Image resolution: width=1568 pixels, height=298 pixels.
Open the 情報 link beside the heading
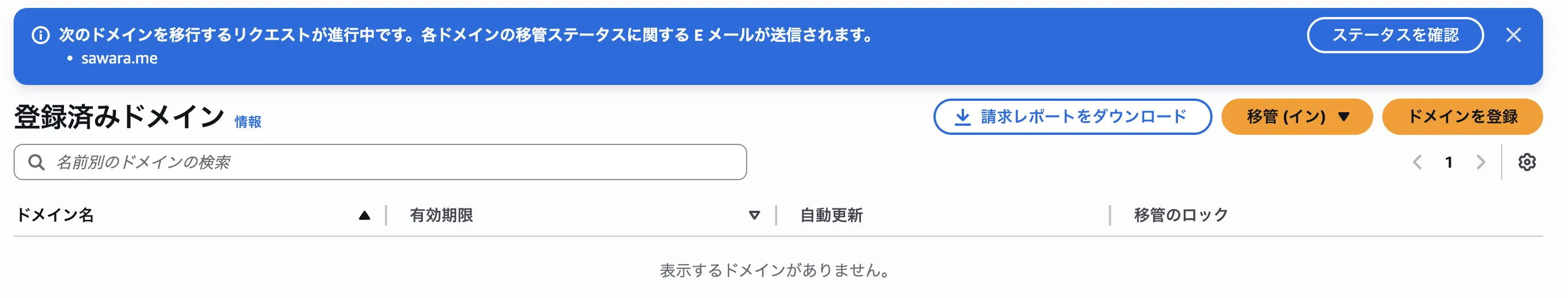click(248, 122)
